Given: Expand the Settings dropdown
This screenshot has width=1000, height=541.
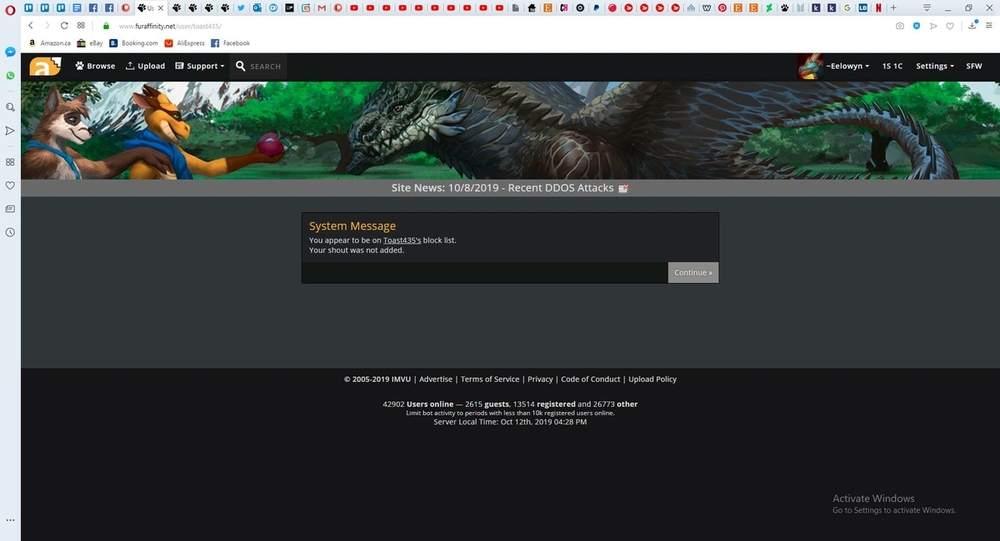Looking at the screenshot, I should [x=935, y=66].
